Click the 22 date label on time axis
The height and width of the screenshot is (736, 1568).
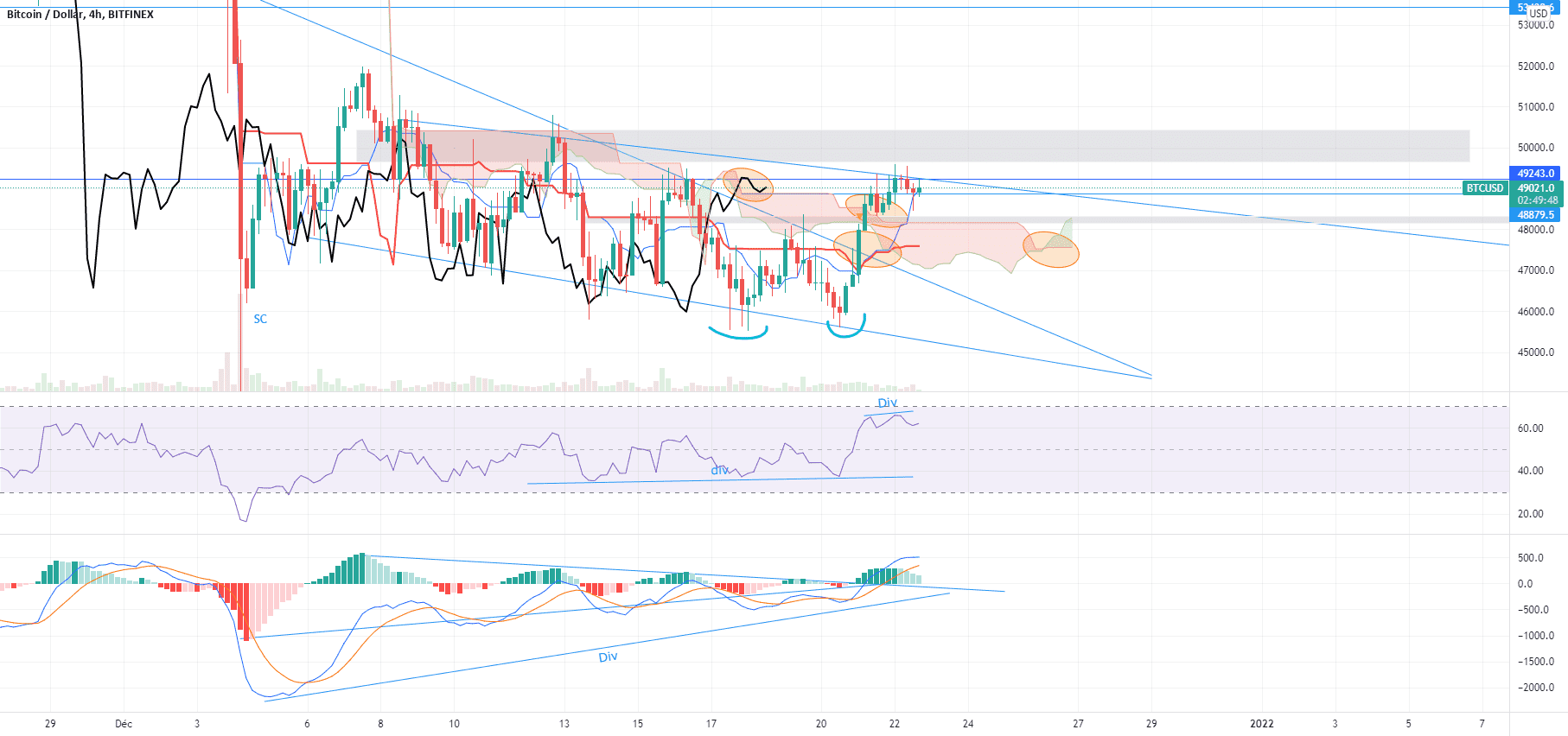click(895, 724)
